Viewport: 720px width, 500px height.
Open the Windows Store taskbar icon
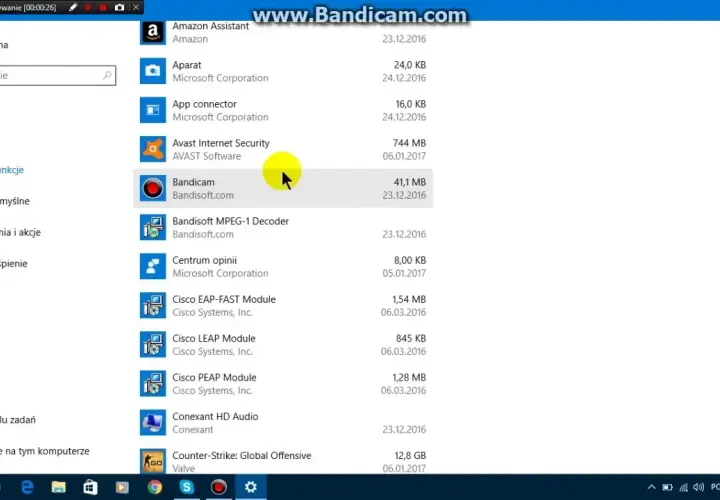click(90, 487)
